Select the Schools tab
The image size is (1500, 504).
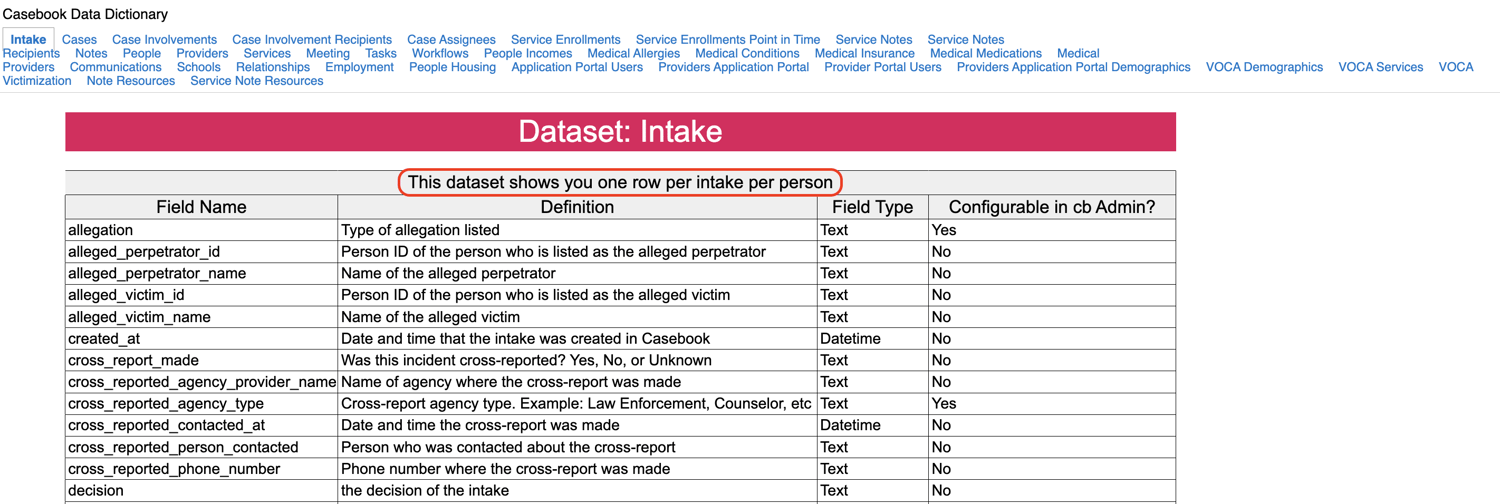[198, 68]
